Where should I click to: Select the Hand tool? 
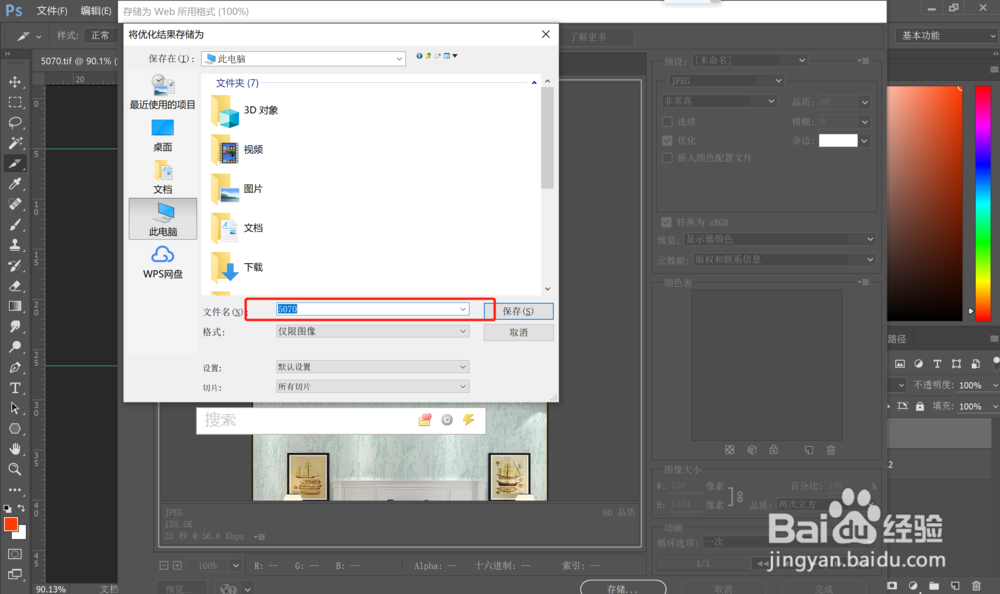click(x=15, y=449)
